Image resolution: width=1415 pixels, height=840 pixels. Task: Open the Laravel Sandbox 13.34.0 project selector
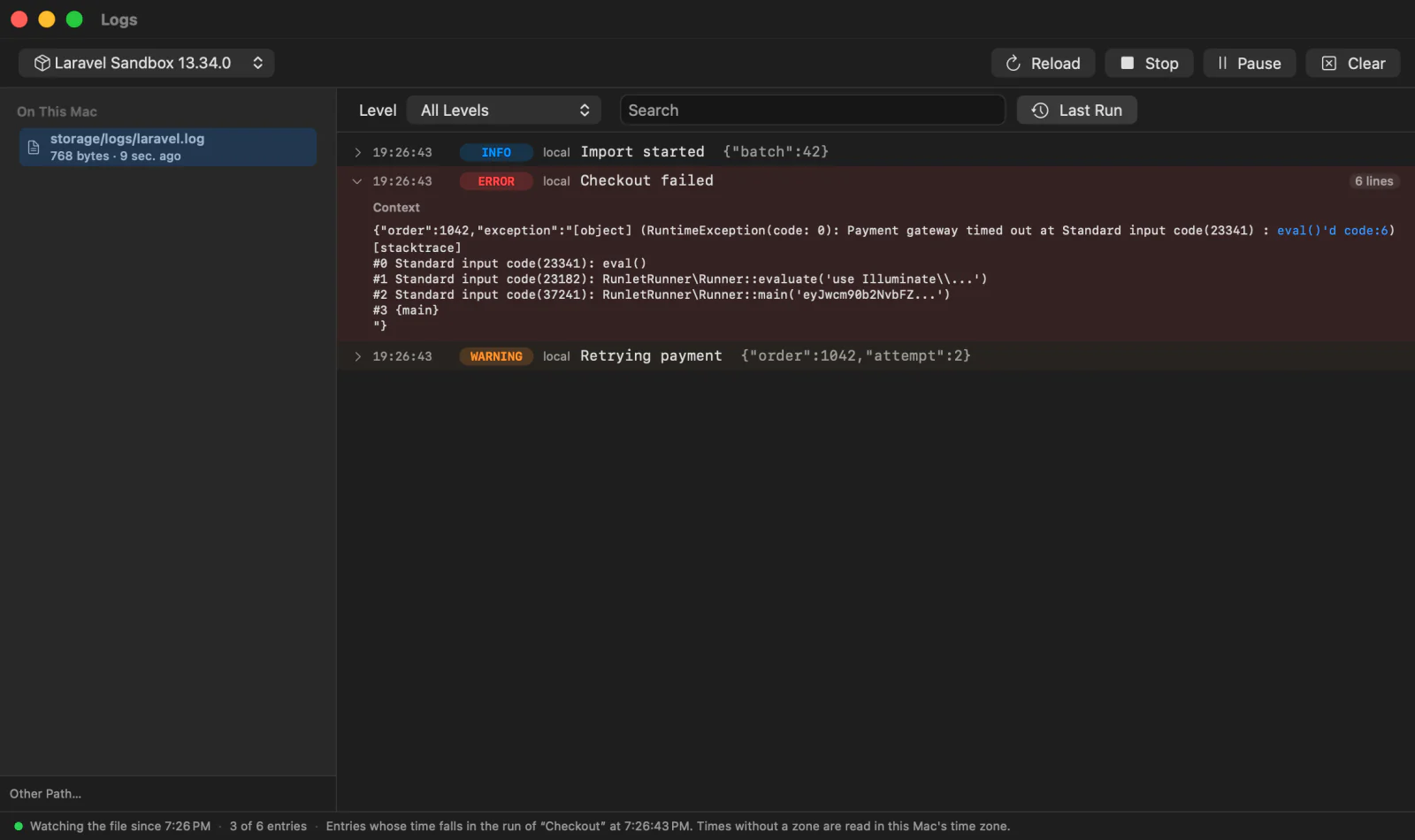pos(147,63)
